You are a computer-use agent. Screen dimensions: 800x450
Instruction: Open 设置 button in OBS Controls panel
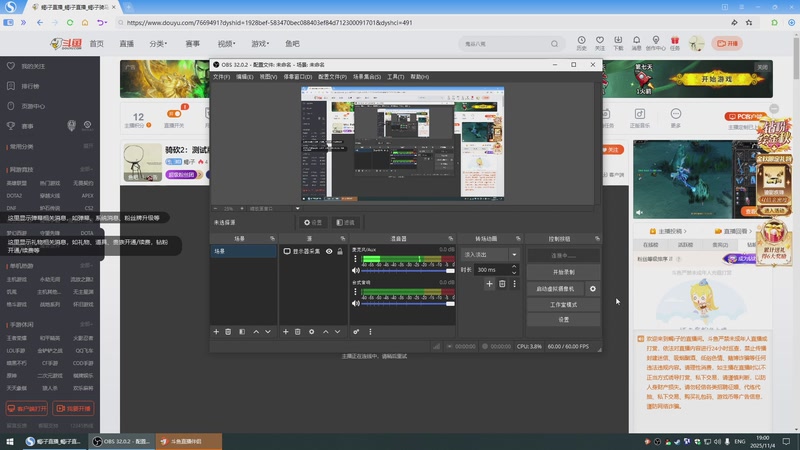(x=563, y=319)
